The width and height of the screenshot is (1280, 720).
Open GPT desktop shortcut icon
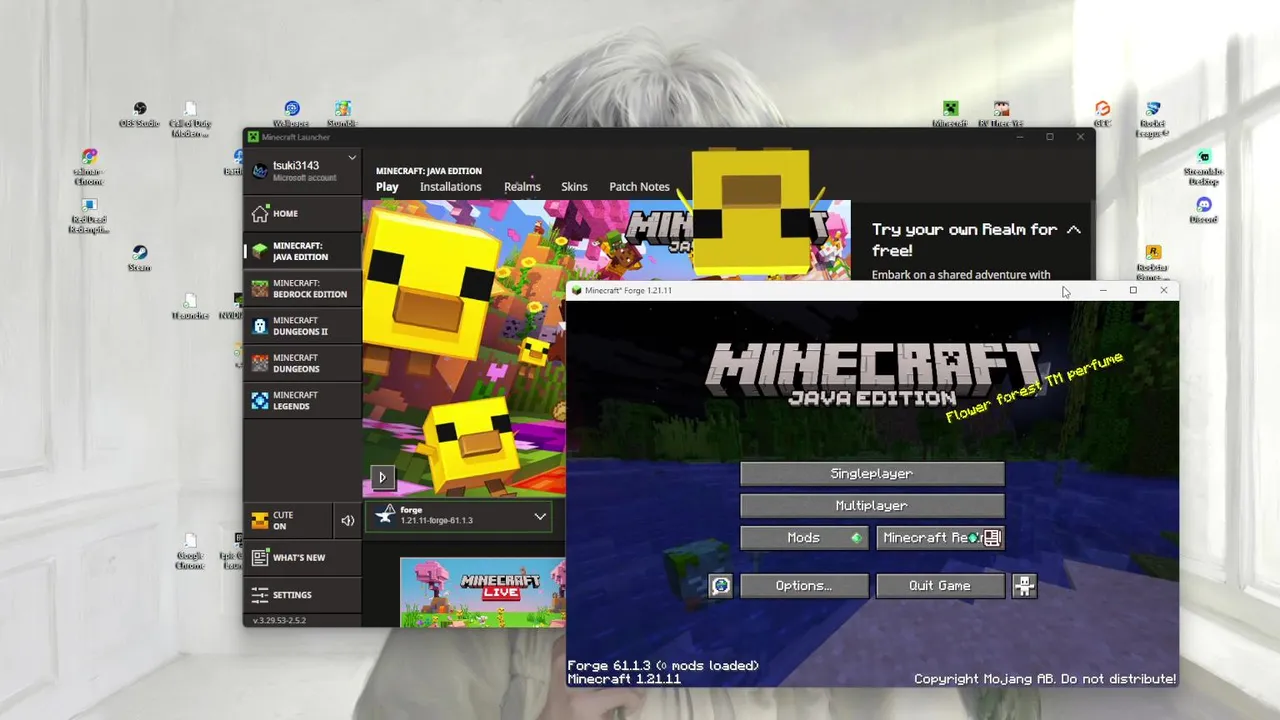pos(1102,114)
